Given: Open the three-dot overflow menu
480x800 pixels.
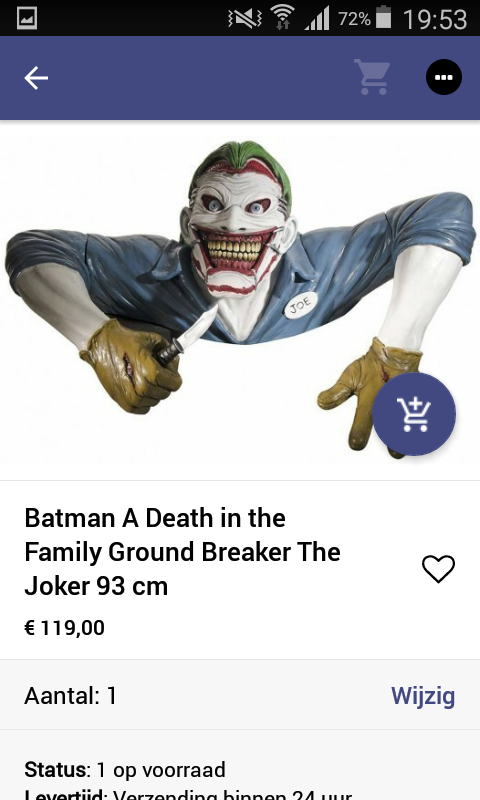Looking at the screenshot, I should tap(444, 77).
